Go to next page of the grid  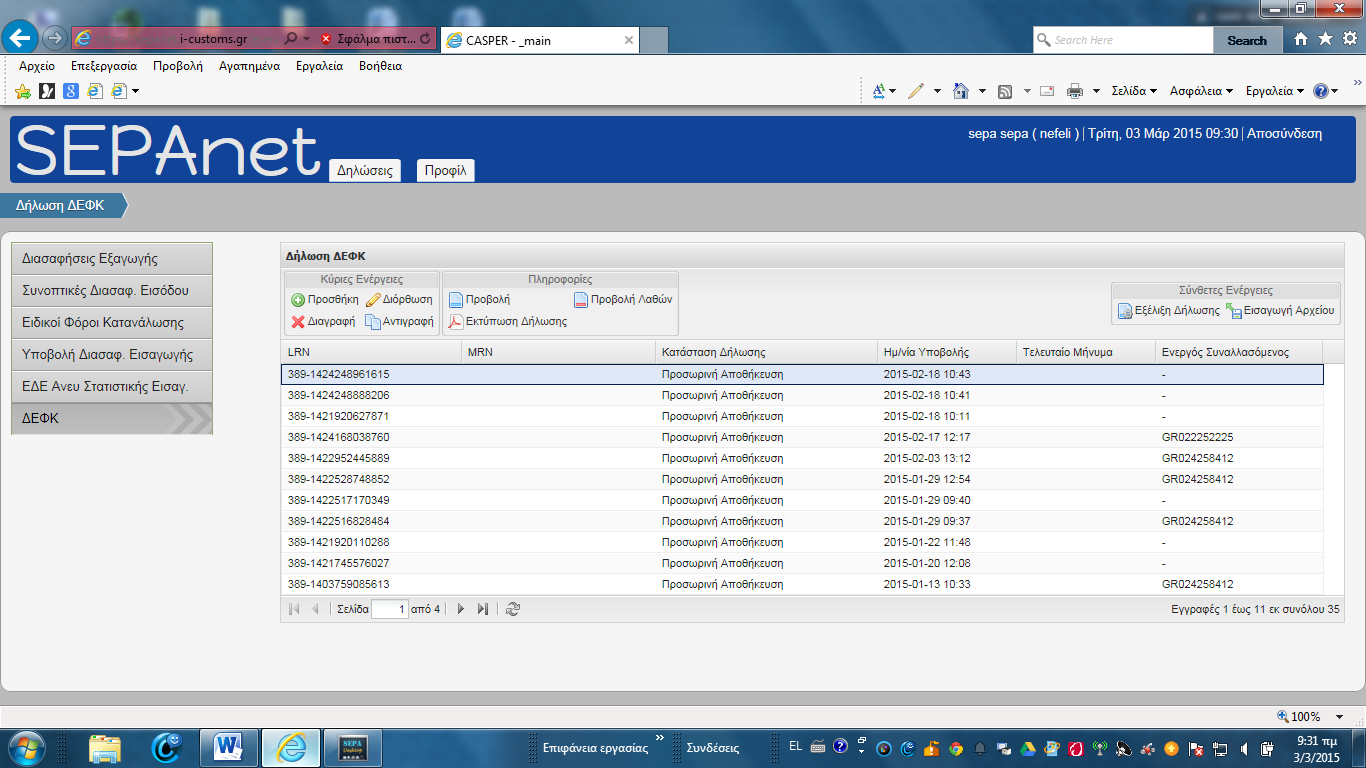tap(461, 609)
